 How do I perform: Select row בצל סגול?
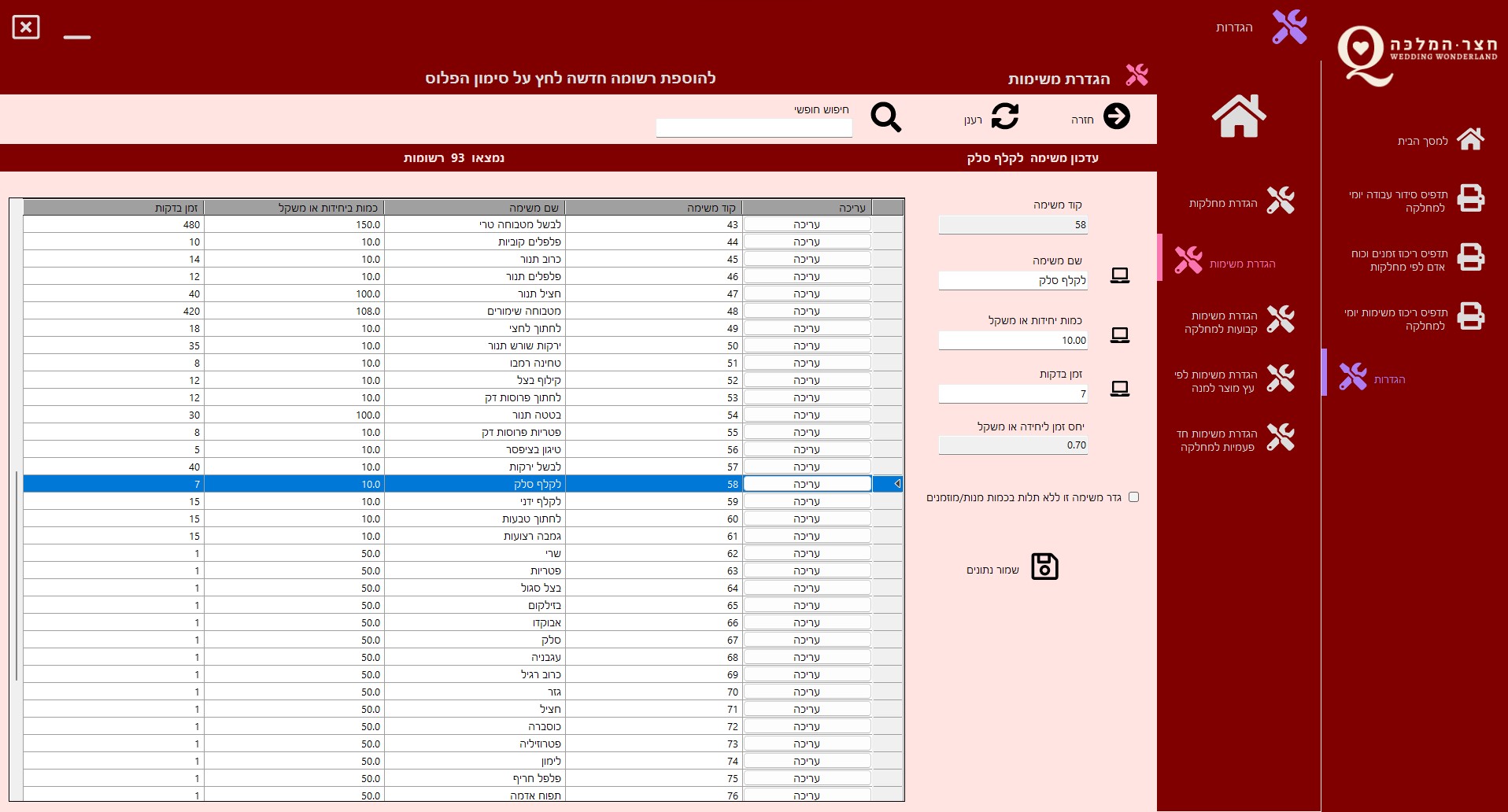[464, 588]
